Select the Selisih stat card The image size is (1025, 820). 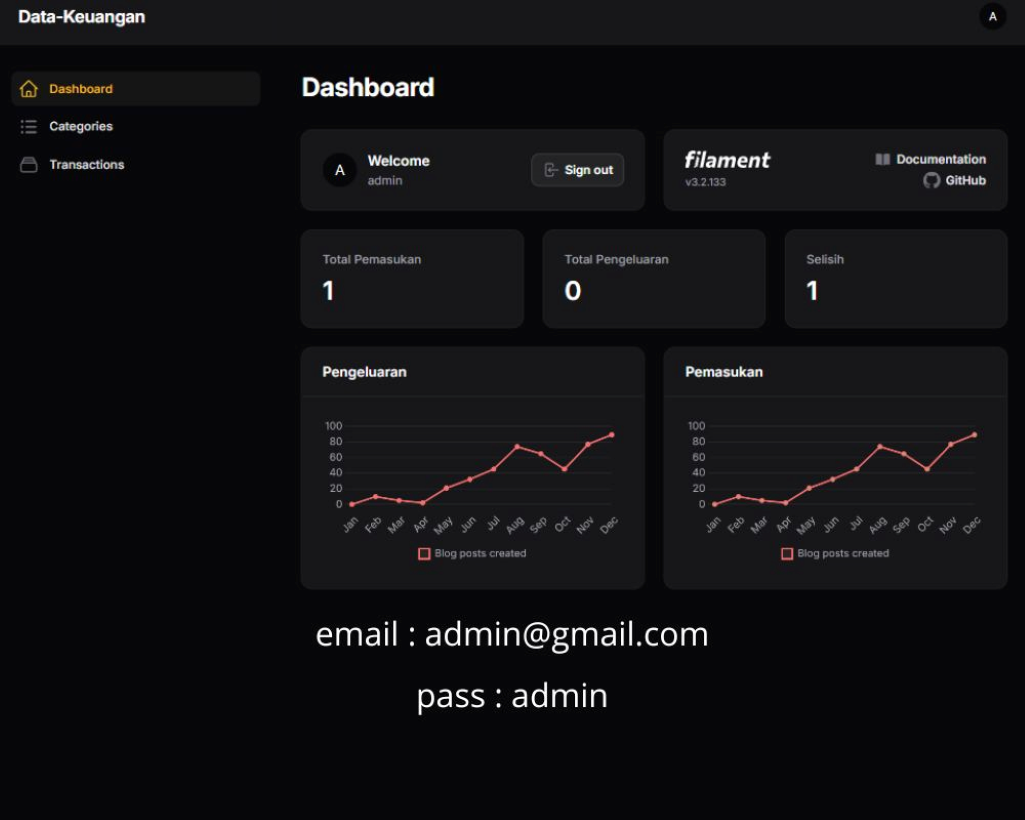coord(895,278)
